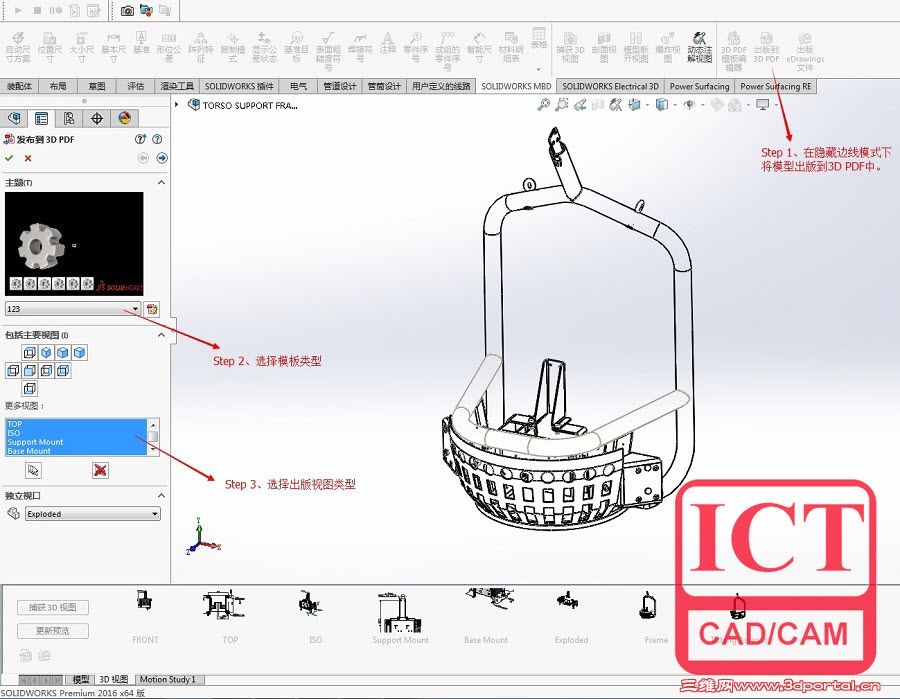Open the FeatureManager design tree tab
900x699 pixels.
(x=14, y=118)
